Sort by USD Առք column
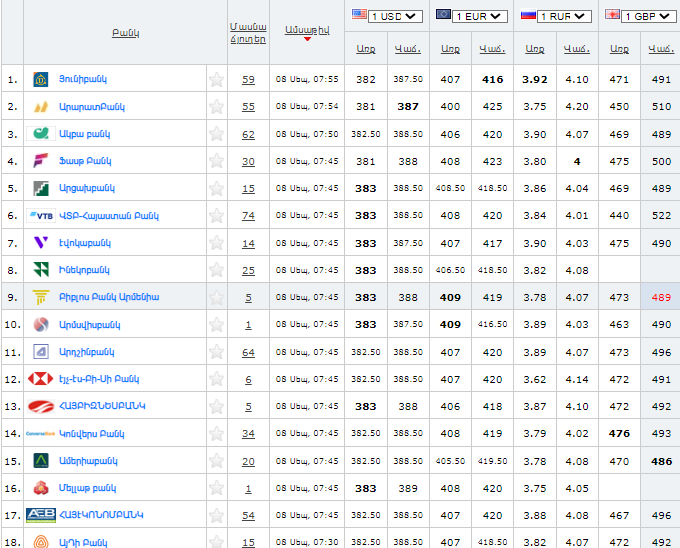This screenshot has width=680, height=548. pos(366,49)
